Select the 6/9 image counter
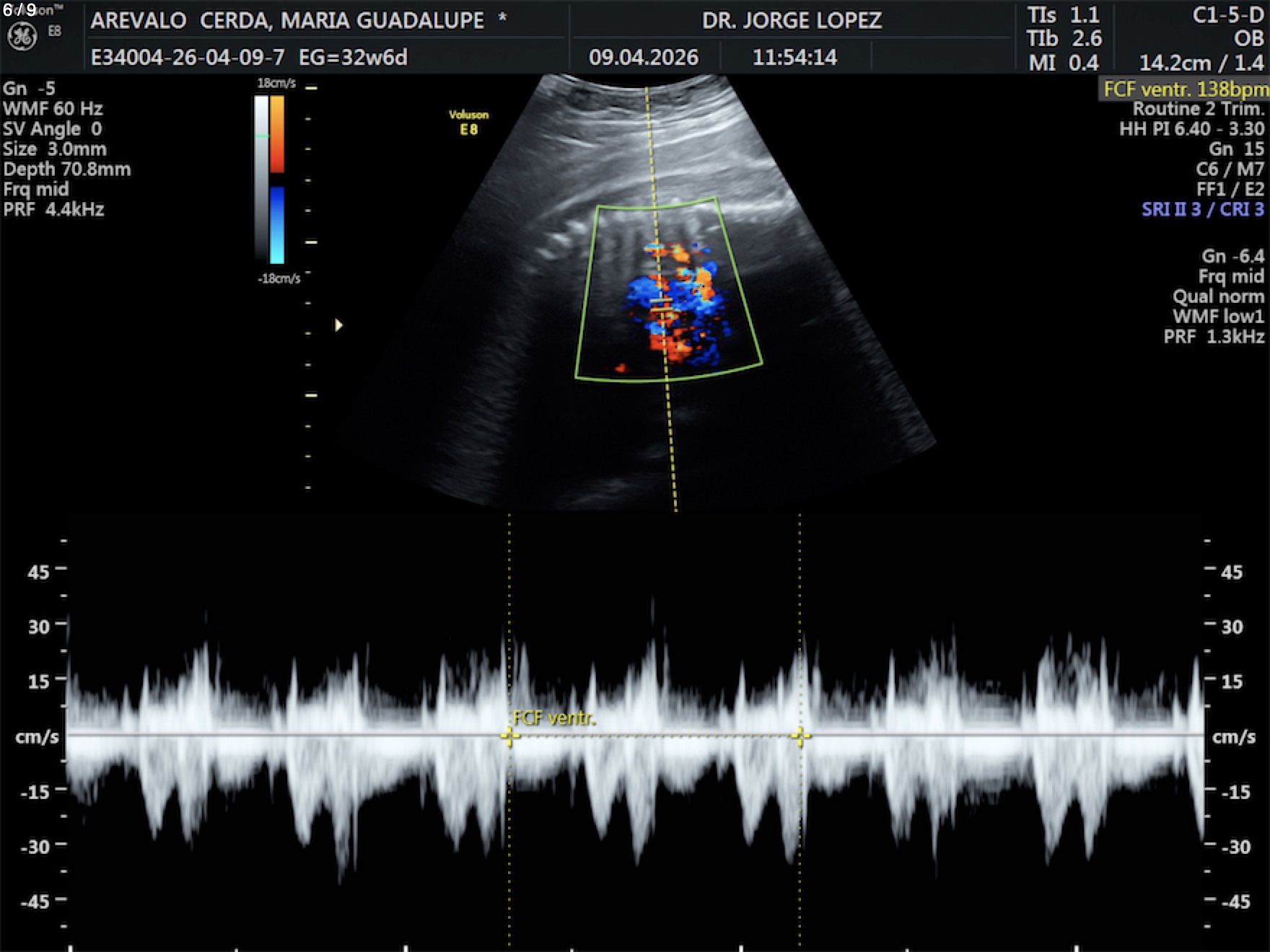1270x952 pixels. (x=19, y=10)
